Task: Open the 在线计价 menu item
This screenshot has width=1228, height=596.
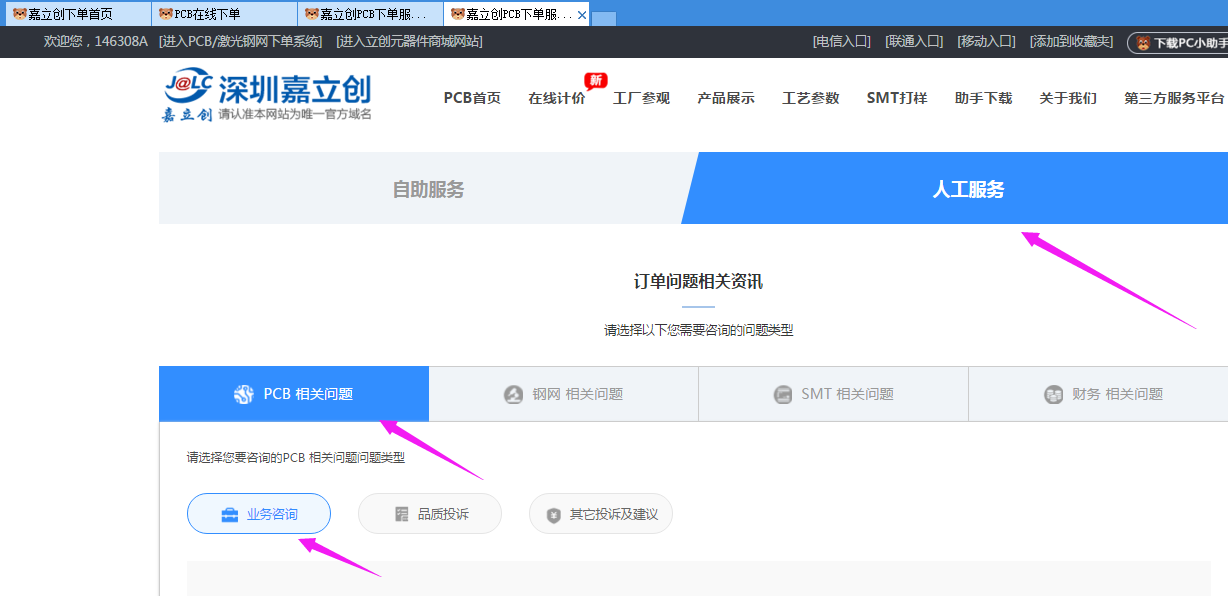Action: click(x=557, y=98)
